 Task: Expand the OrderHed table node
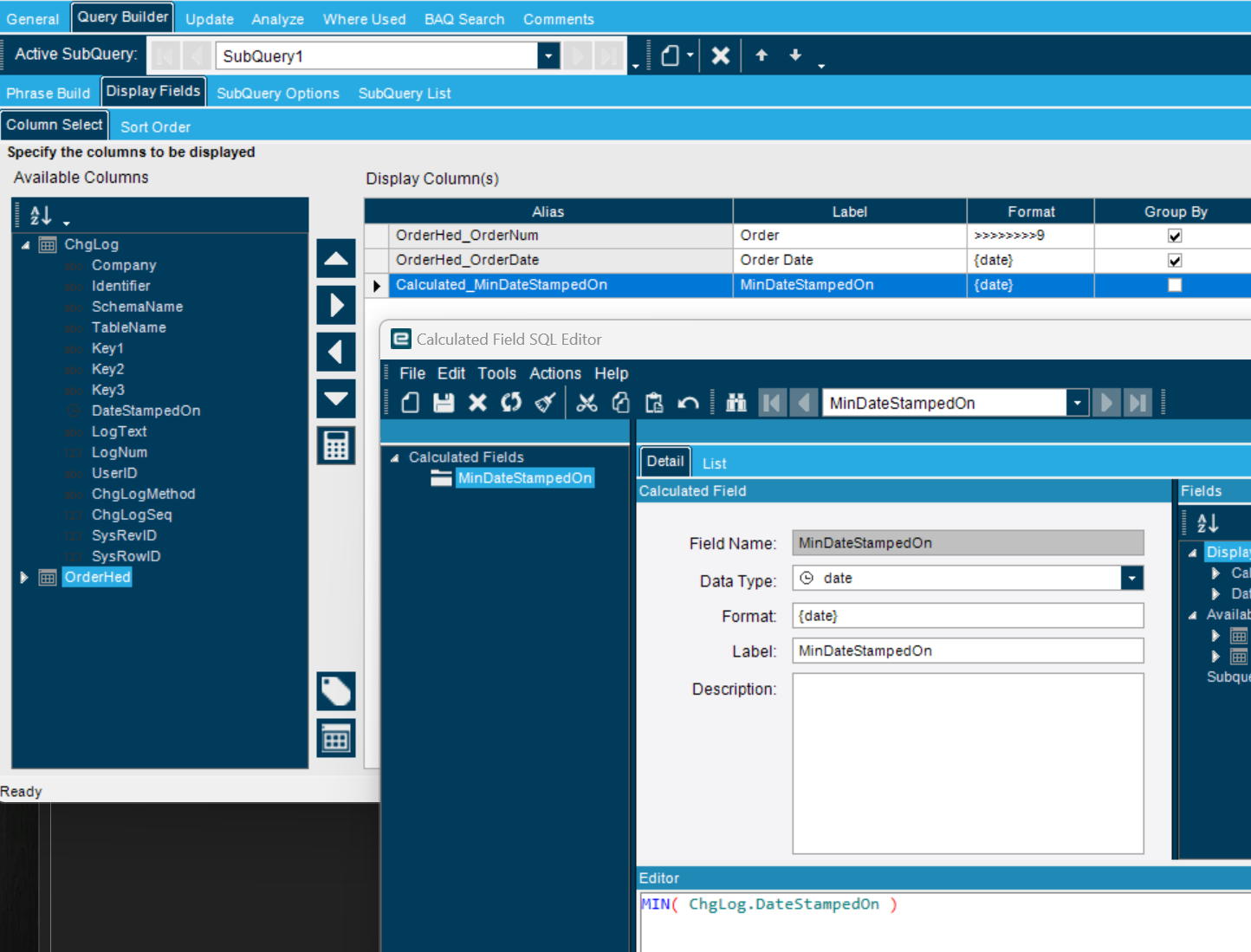point(24,578)
